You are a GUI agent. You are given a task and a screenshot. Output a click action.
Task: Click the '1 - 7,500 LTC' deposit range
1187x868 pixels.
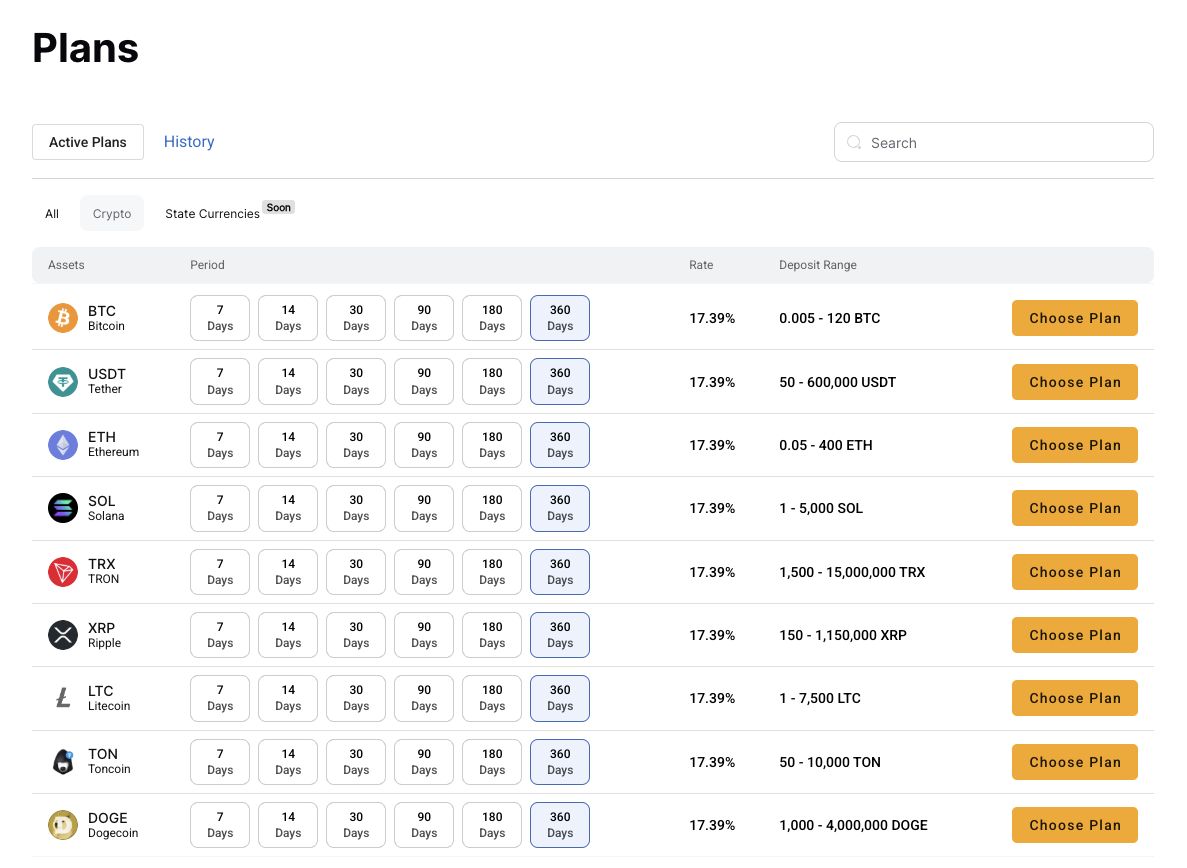[x=820, y=698]
